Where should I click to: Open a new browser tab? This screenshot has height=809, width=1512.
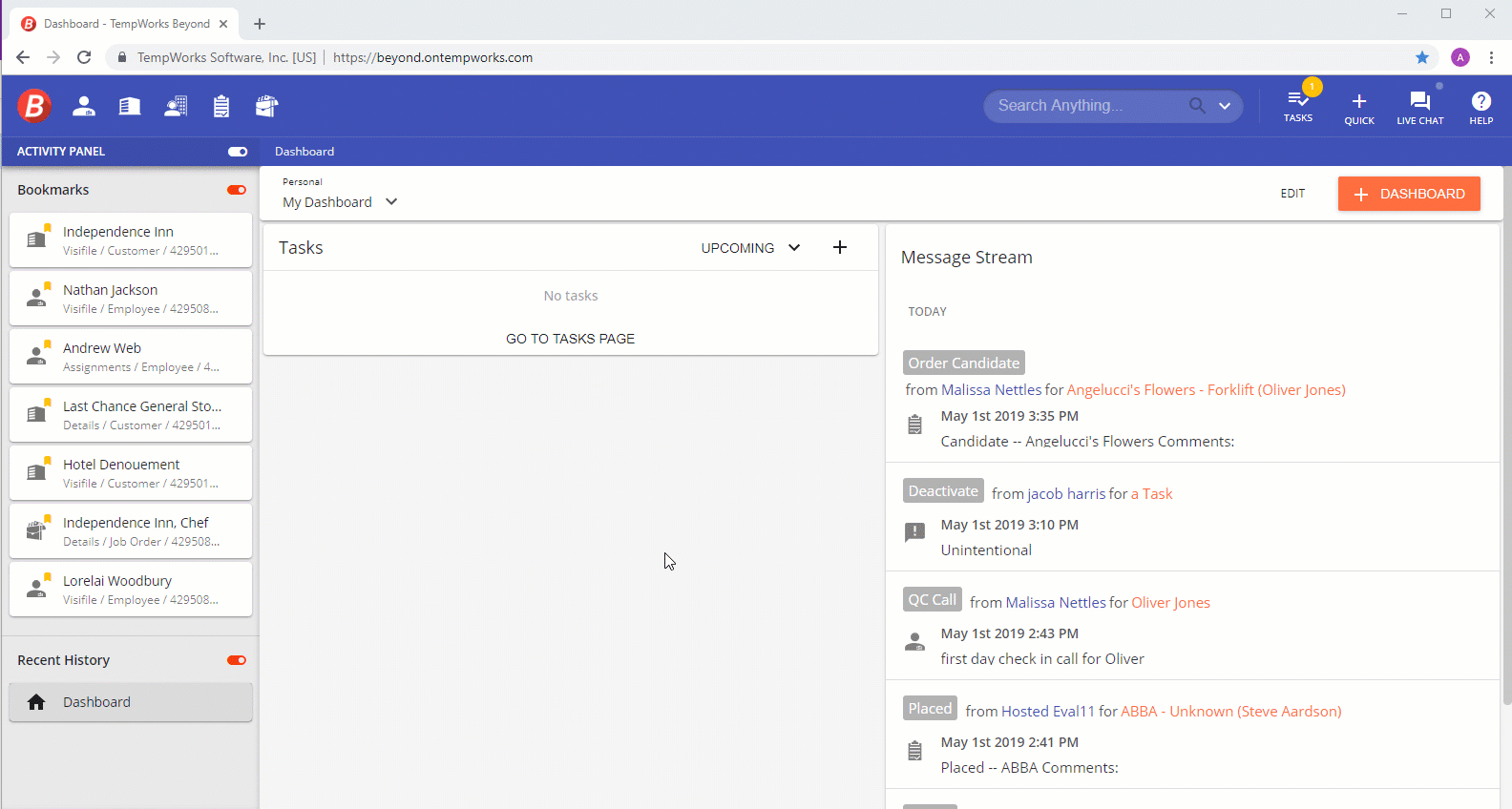(260, 24)
